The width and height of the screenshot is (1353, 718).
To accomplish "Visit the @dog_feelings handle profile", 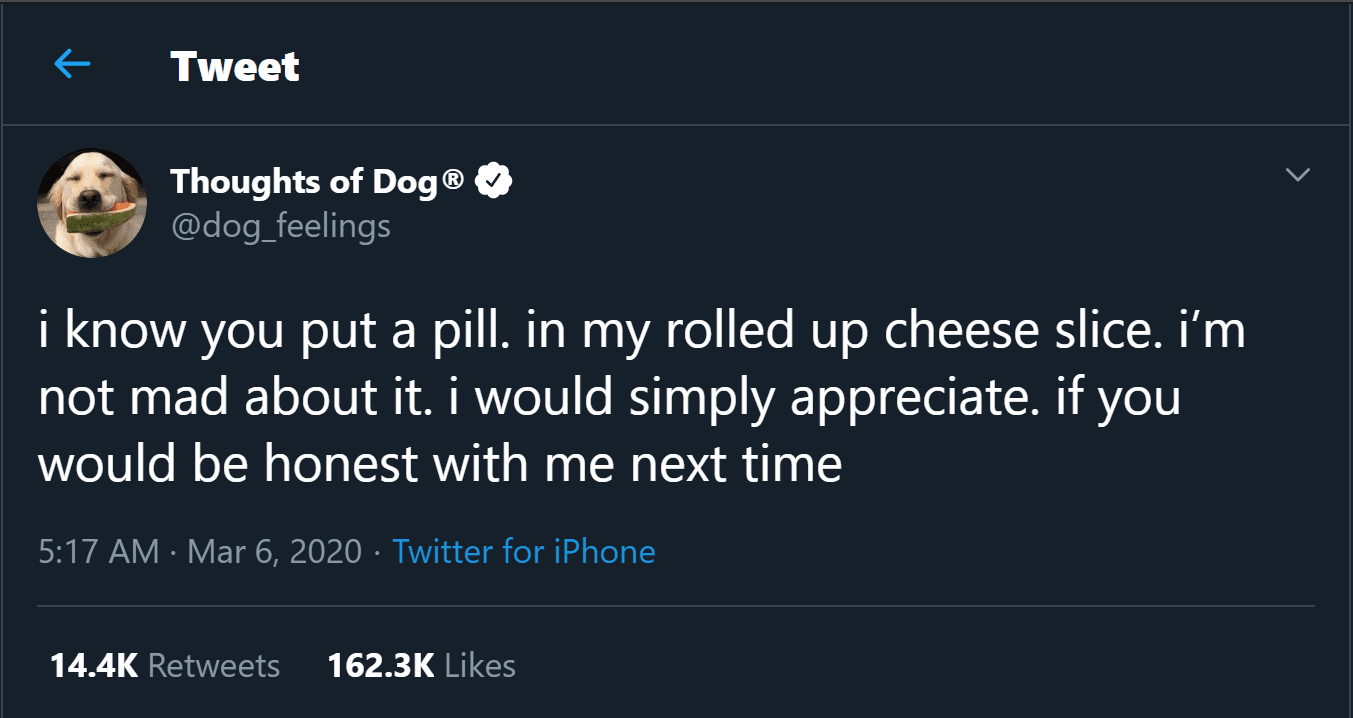I will click(280, 226).
